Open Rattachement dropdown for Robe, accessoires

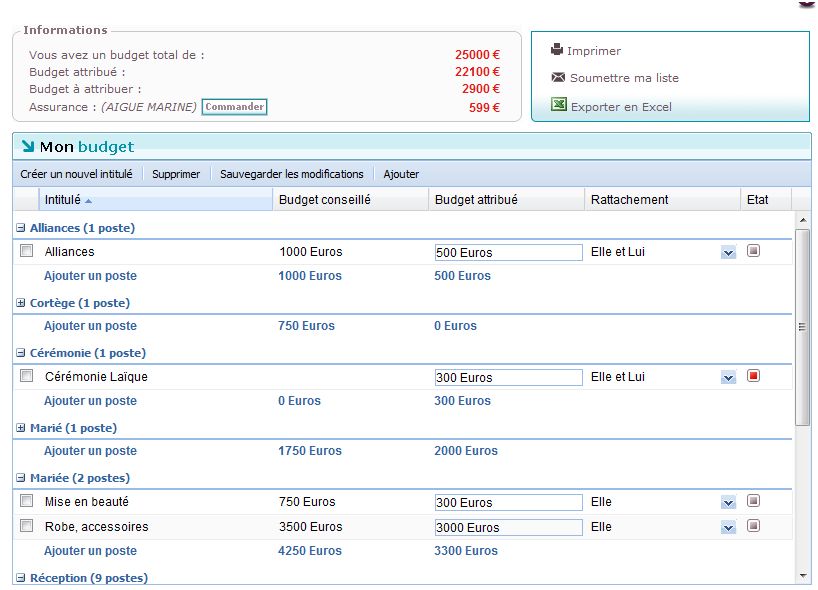point(728,528)
